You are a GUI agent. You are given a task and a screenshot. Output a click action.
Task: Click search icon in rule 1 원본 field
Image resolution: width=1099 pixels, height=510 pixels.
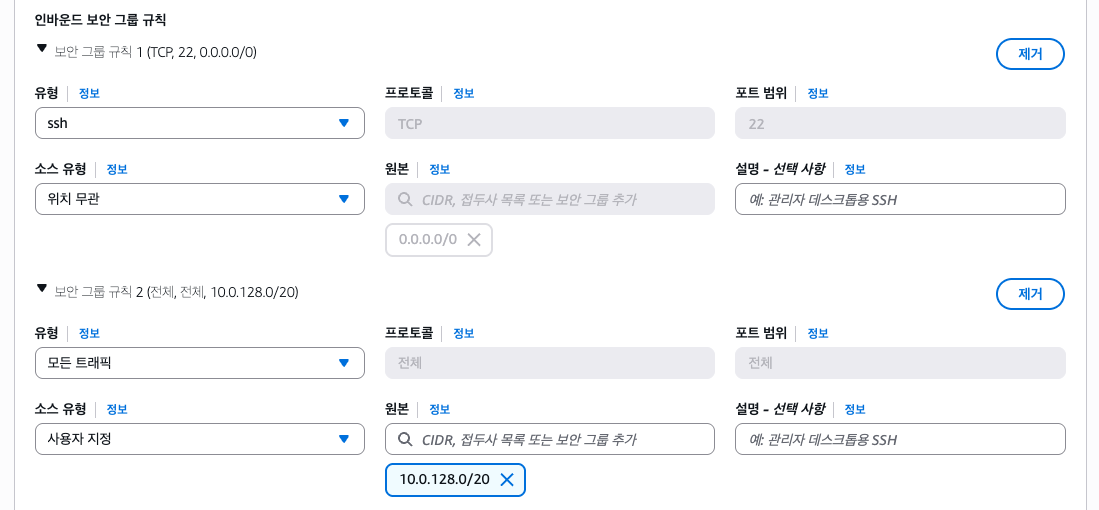[405, 199]
